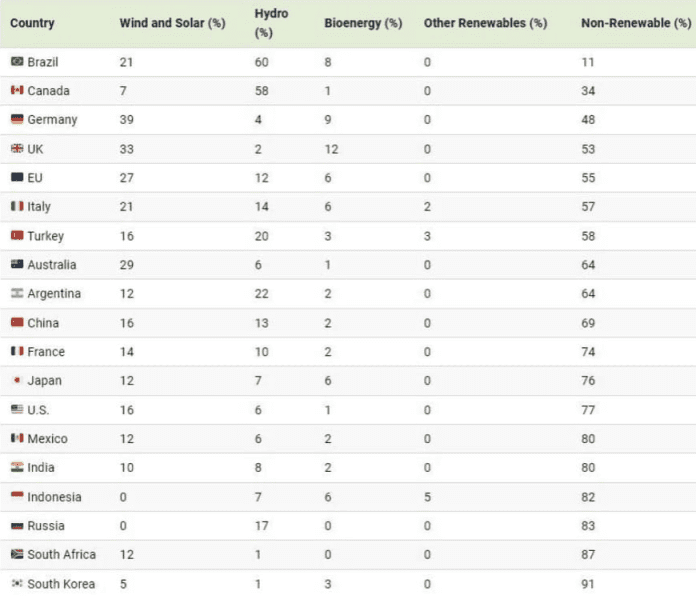Click the Japan flag icon
Viewport: 696px width, 599px height.
click(17, 381)
